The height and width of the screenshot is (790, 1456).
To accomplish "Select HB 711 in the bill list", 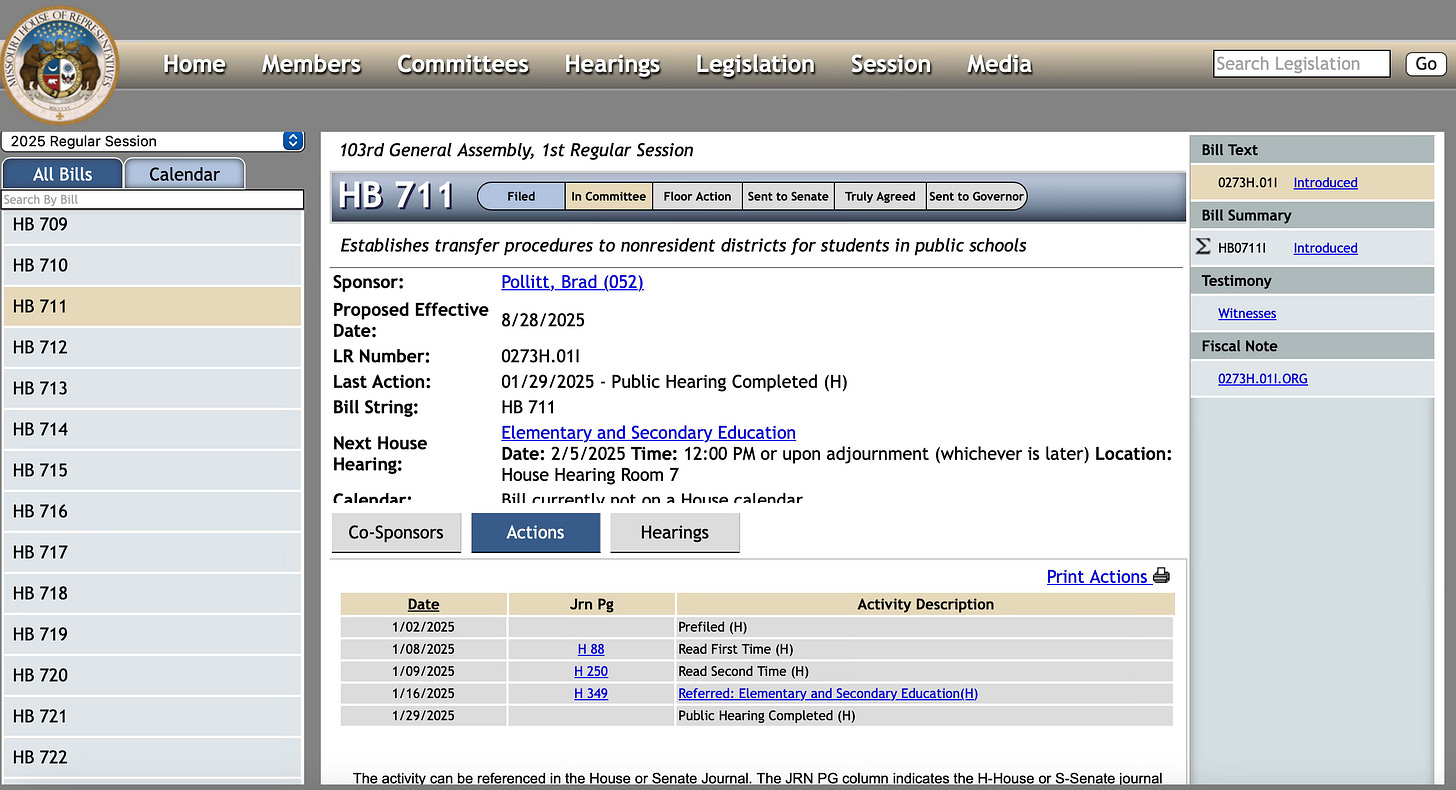I will pos(152,307).
